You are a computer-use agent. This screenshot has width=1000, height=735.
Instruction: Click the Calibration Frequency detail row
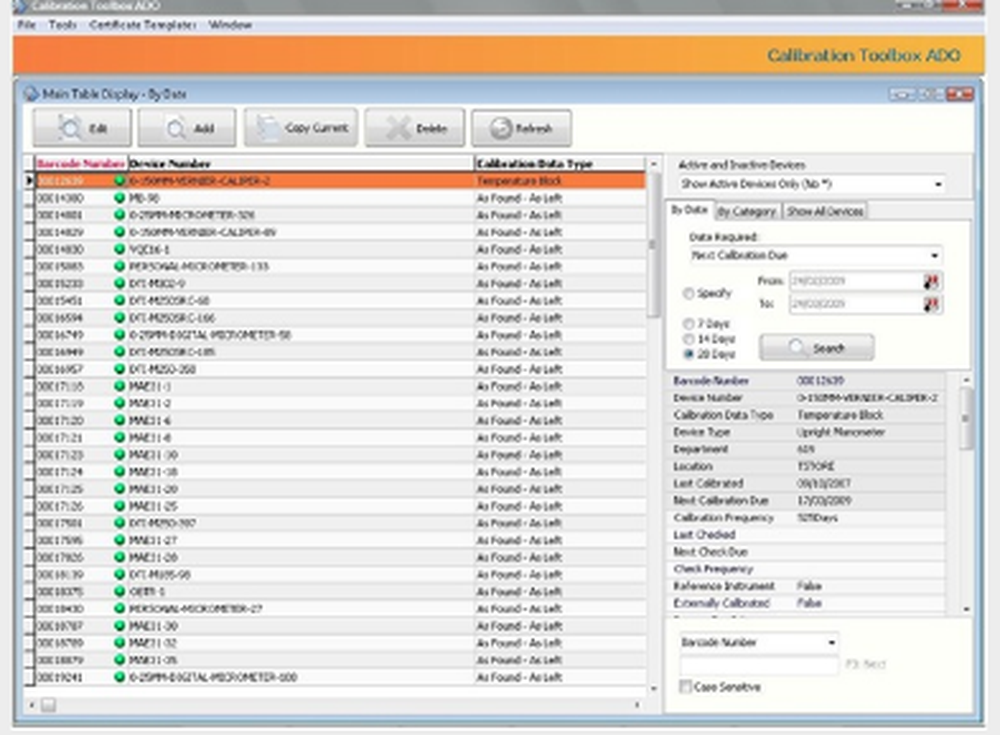pyautogui.click(x=808, y=517)
